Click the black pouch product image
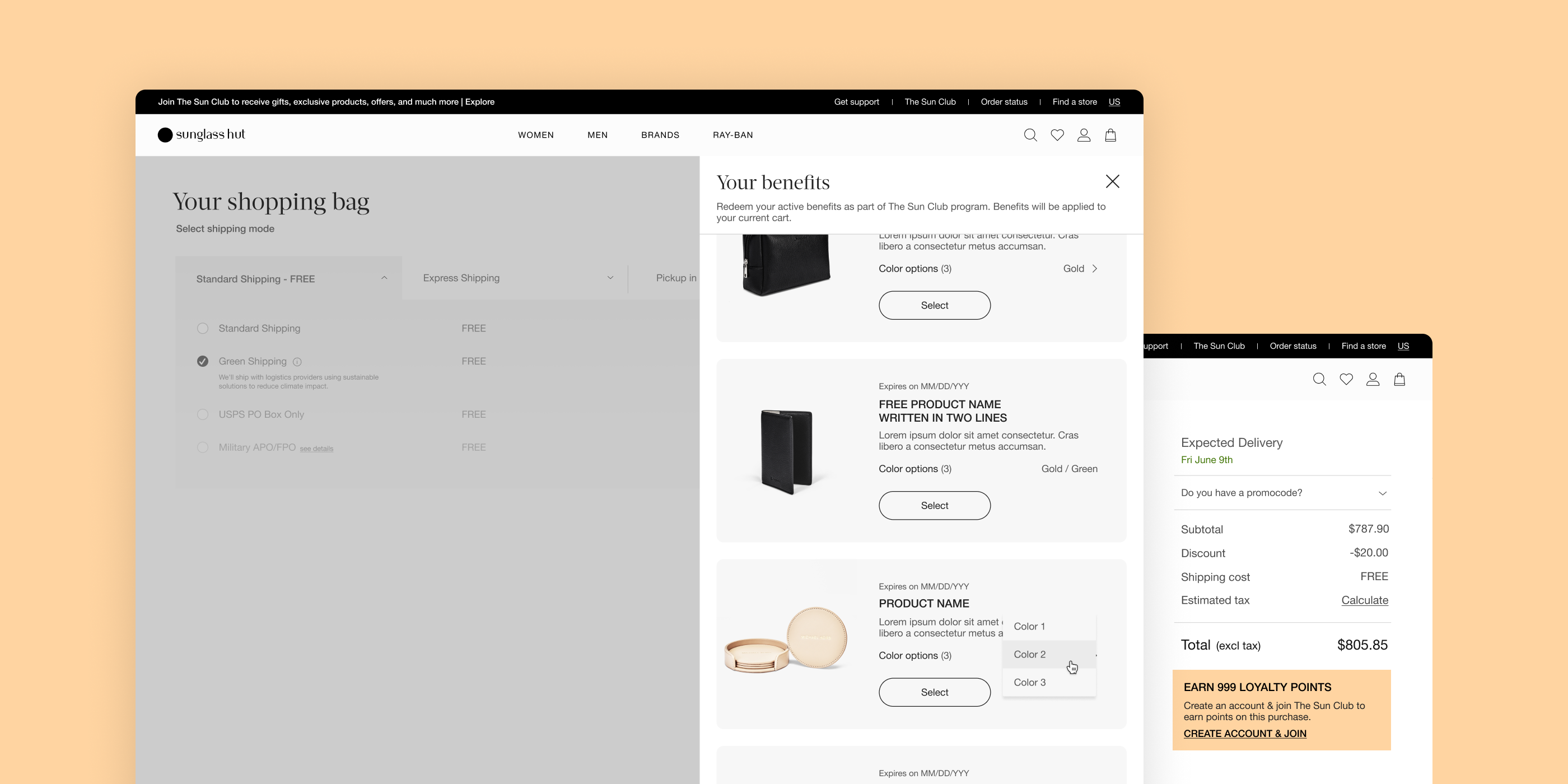This screenshot has width=1568, height=784. 786,265
